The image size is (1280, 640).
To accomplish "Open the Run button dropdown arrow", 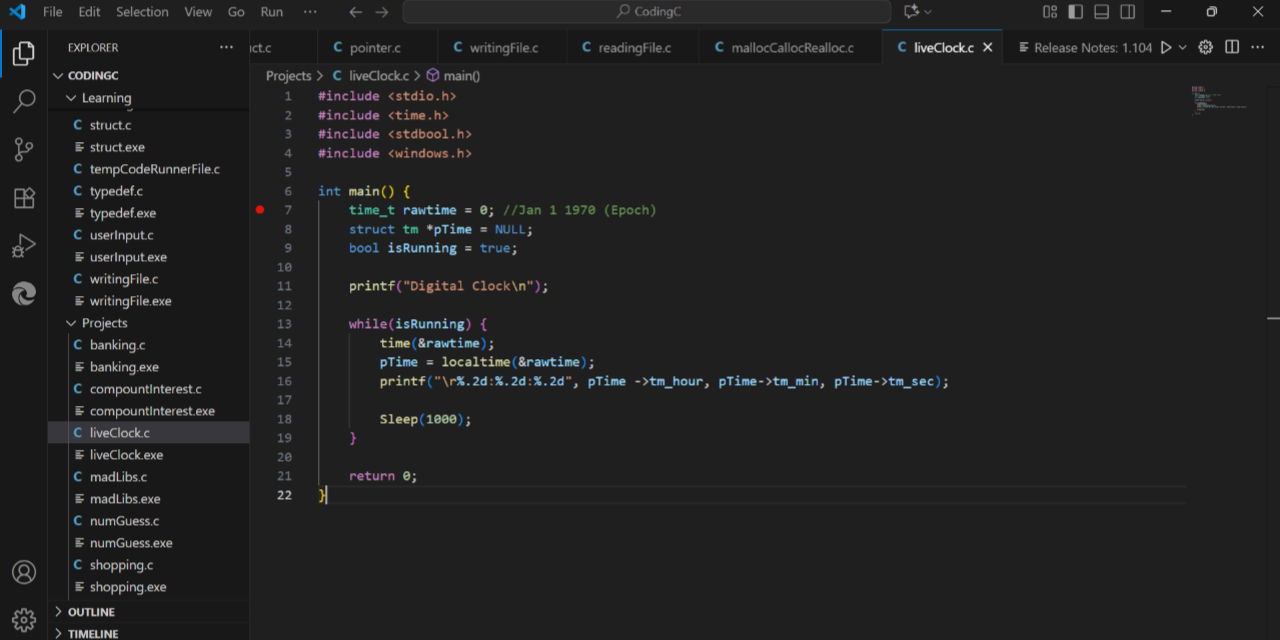I will (1183, 47).
